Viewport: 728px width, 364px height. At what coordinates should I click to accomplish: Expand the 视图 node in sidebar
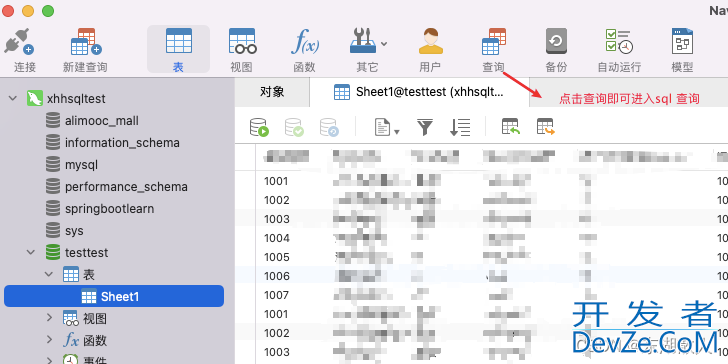pos(49,318)
